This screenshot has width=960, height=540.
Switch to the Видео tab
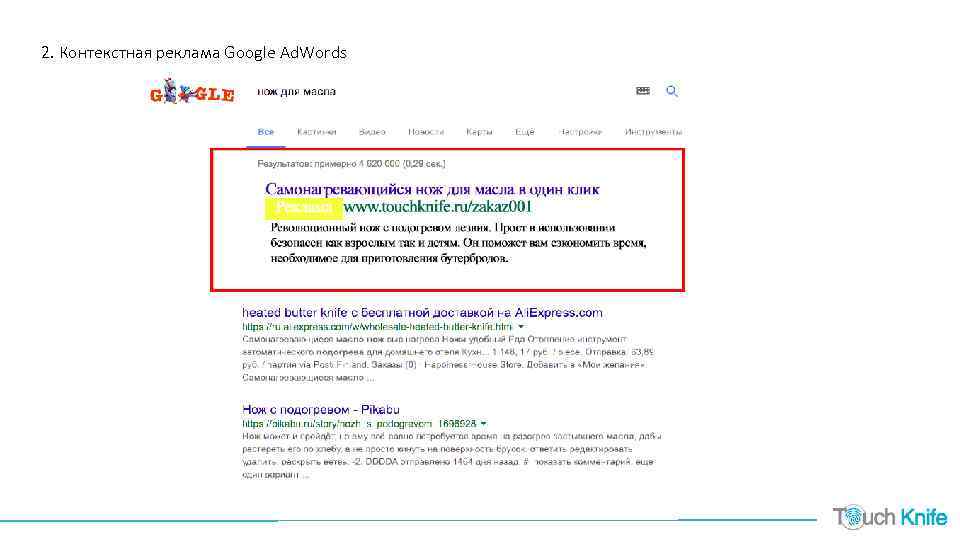pos(372,132)
